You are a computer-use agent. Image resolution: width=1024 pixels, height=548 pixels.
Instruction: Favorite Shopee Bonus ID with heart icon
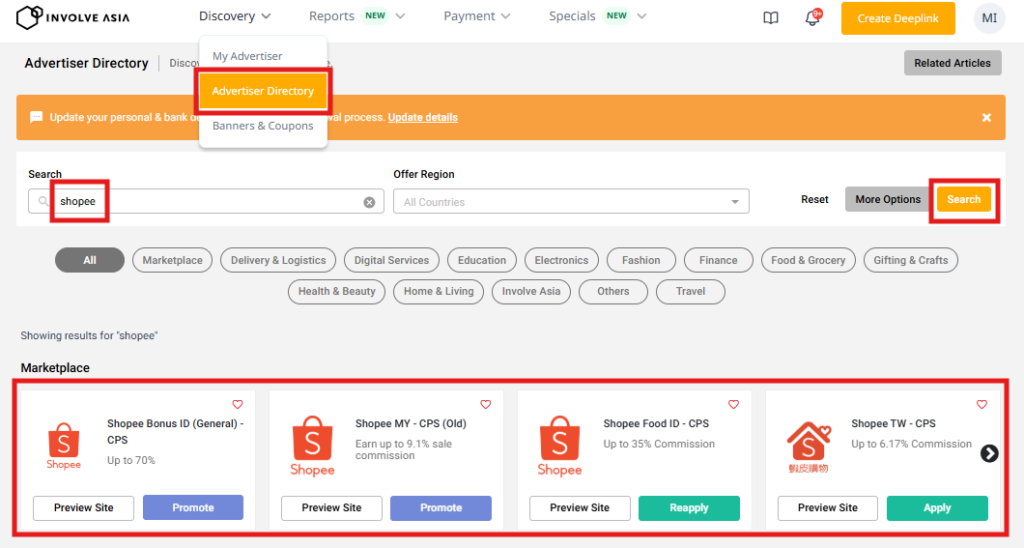coord(237,405)
